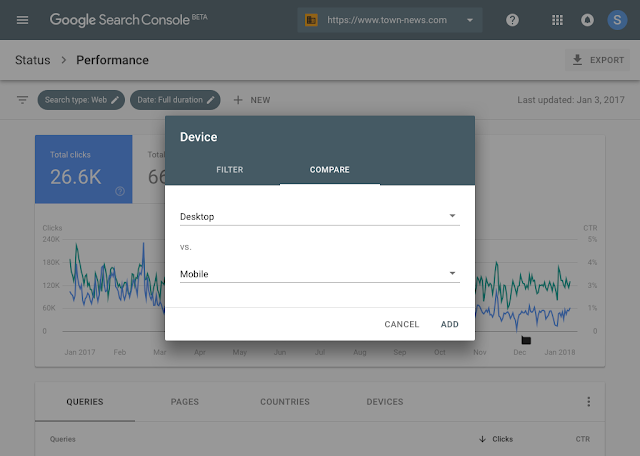Open the three-dot table options menu
640x456 pixels.
click(x=588, y=402)
